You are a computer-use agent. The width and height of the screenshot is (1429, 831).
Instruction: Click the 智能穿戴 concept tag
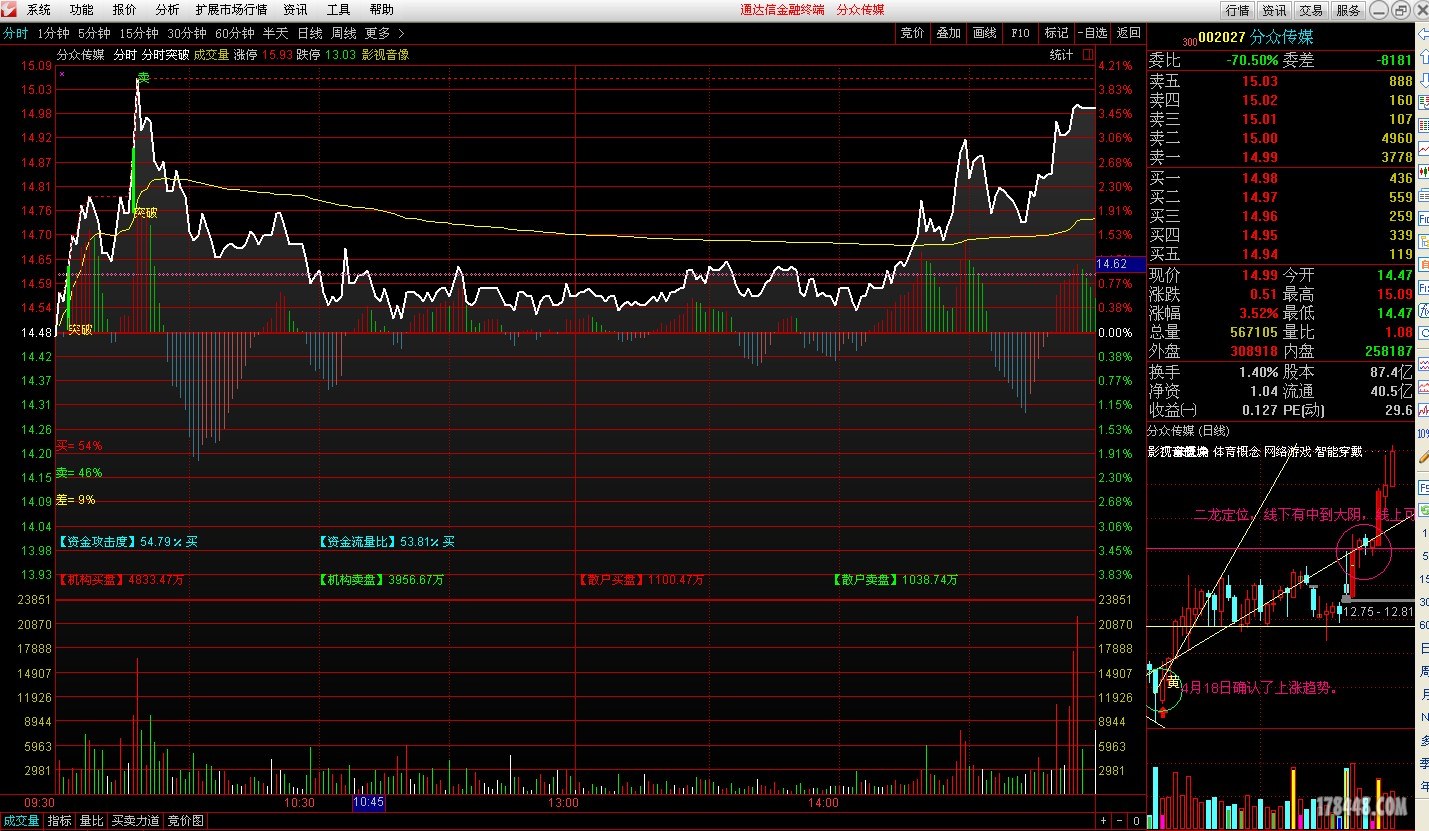(x=1339, y=452)
